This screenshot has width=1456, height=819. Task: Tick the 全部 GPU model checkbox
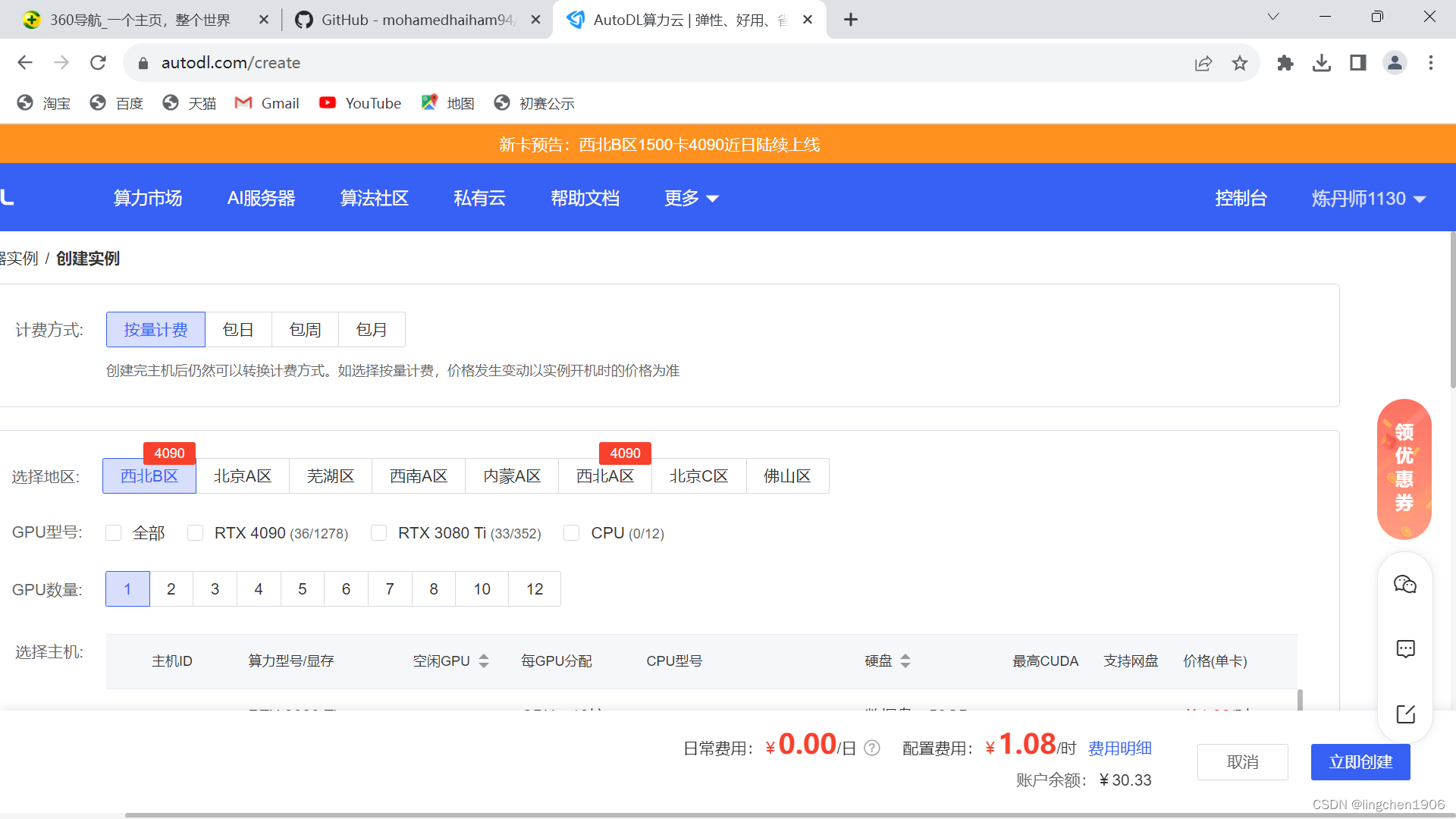tap(114, 533)
